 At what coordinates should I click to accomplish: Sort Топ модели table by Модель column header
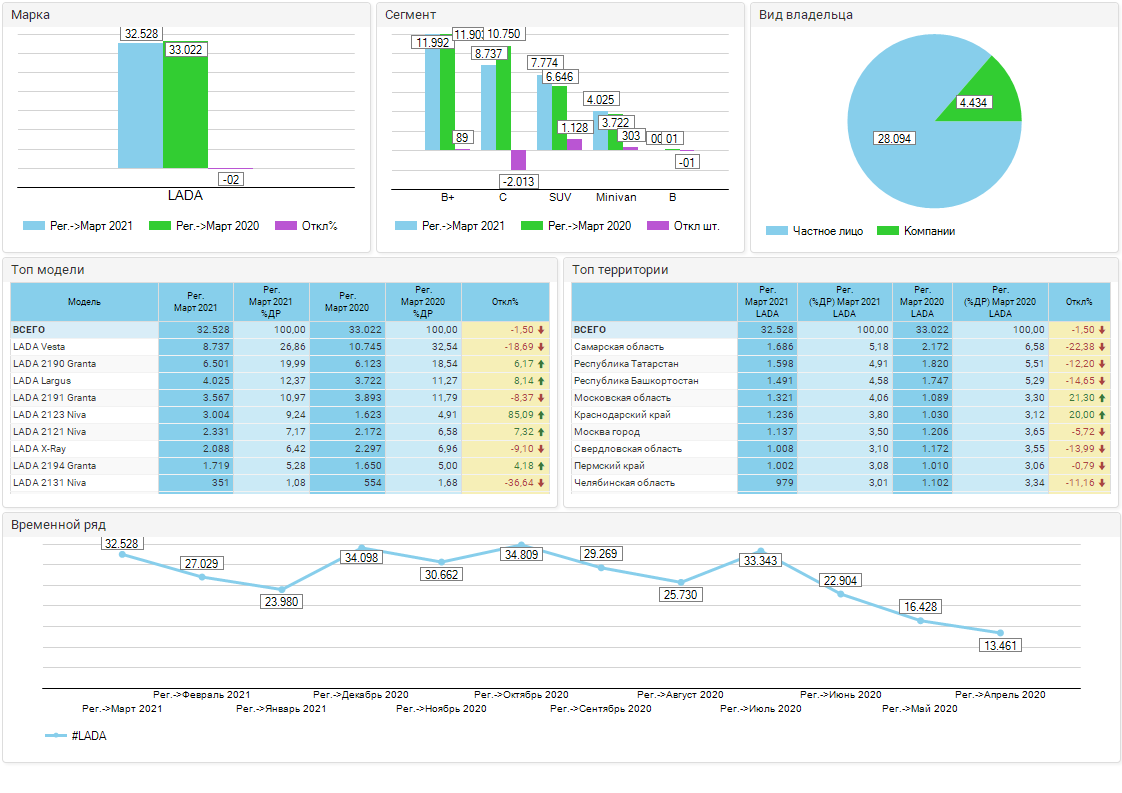[84, 302]
